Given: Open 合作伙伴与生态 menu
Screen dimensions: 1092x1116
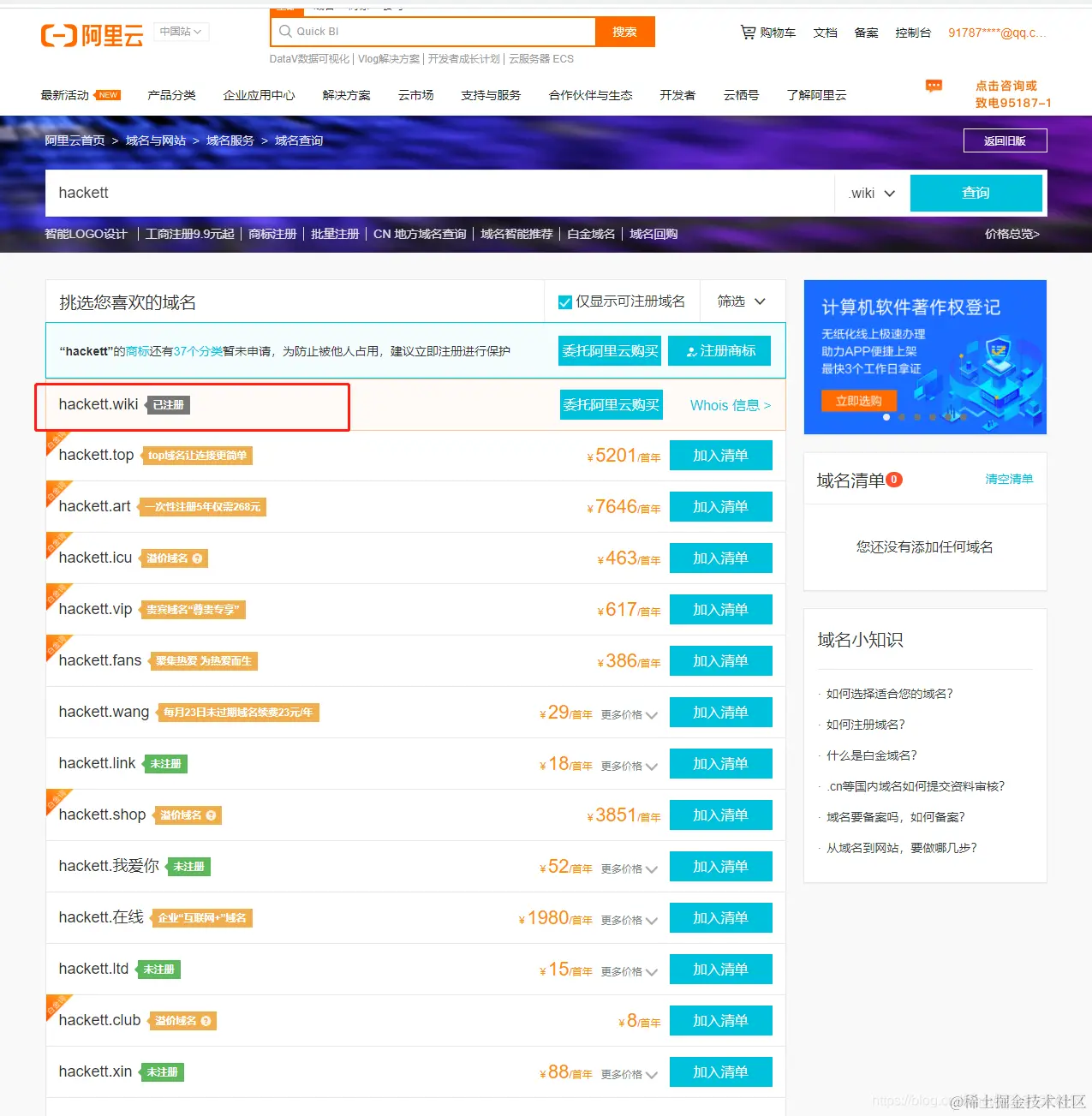Looking at the screenshot, I should pyautogui.click(x=590, y=95).
